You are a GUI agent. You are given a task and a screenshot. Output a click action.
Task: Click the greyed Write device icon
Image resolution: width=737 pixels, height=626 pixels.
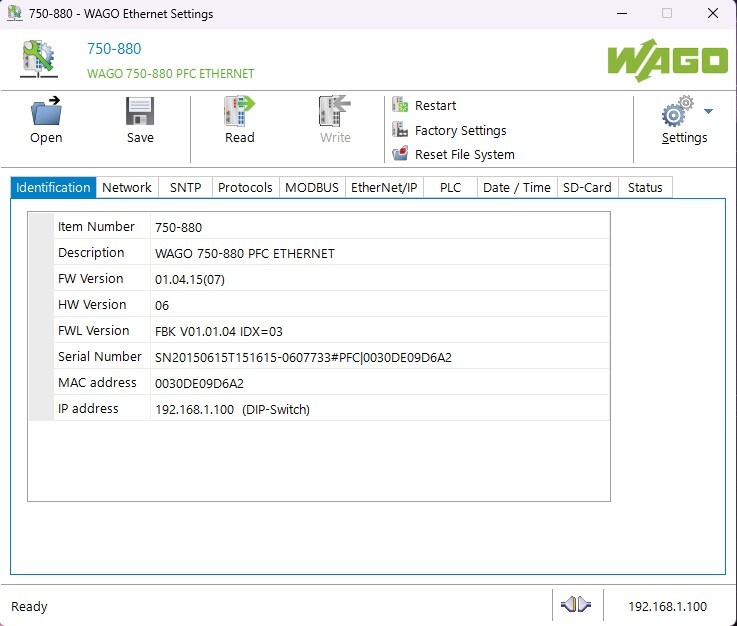click(335, 111)
